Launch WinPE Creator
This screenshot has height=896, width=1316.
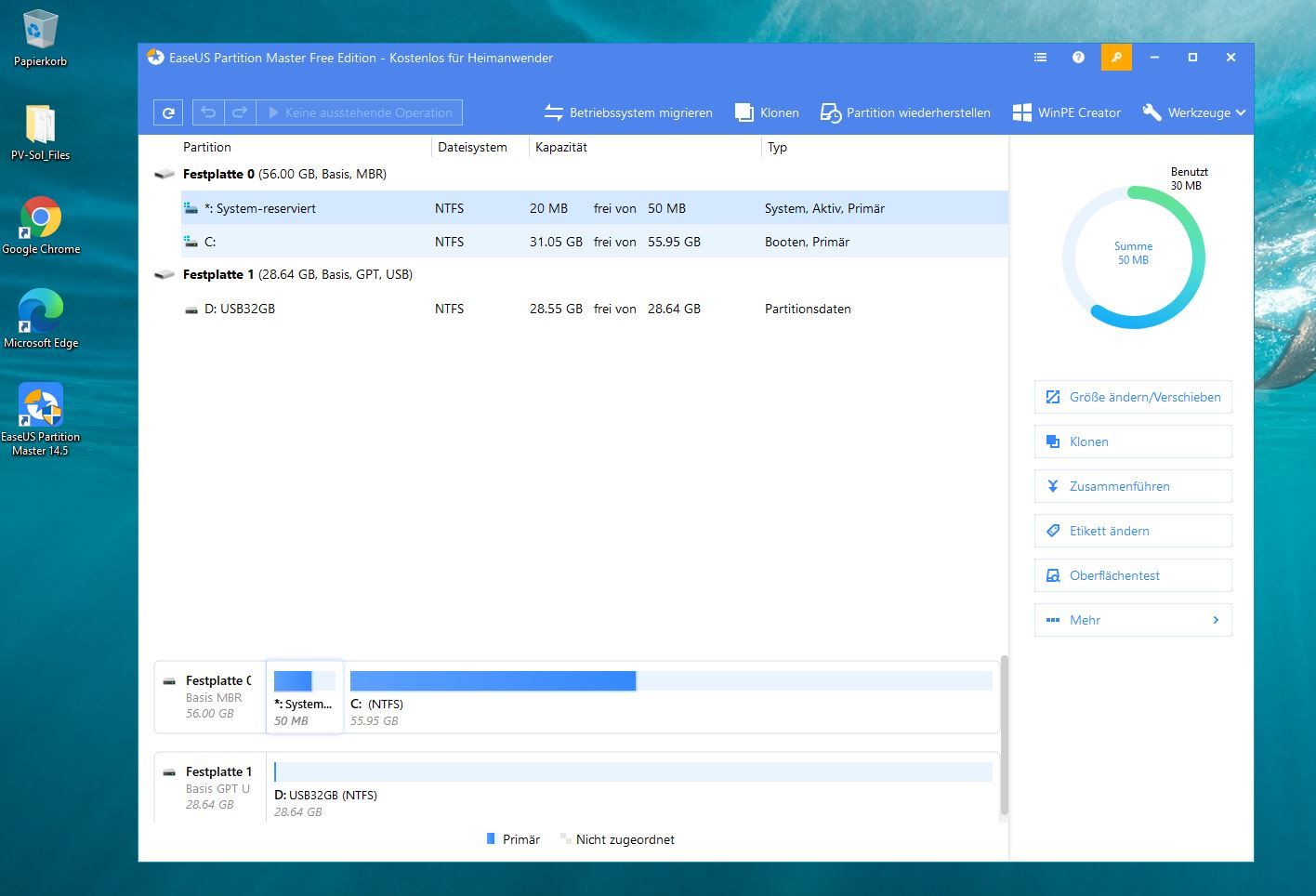click(1066, 112)
